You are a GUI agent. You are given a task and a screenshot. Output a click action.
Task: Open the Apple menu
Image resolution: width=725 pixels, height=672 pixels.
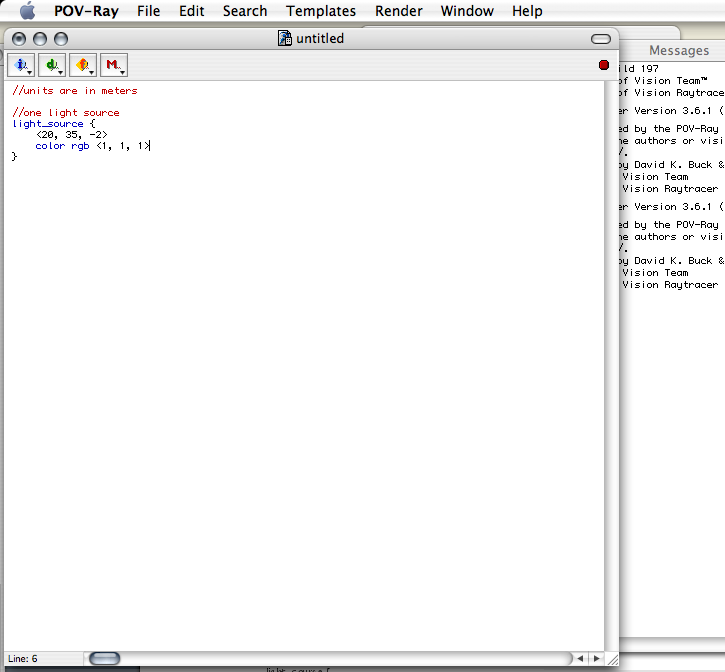coord(27,11)
